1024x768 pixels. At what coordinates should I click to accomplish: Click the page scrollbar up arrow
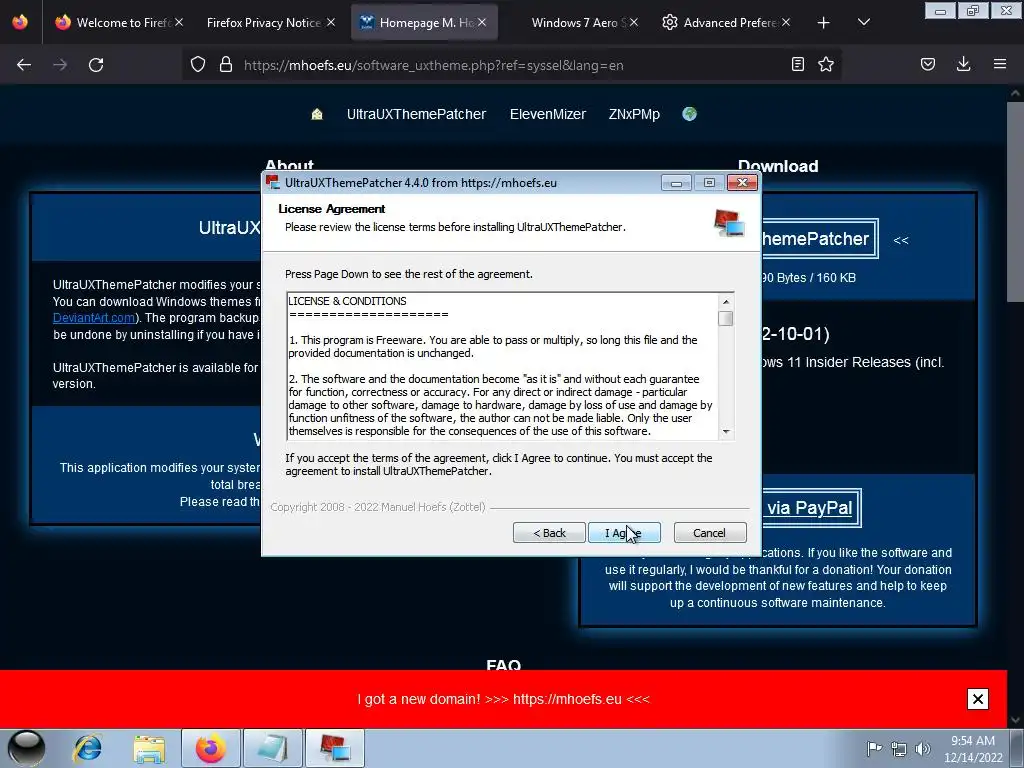pyautogui.click(x=1016, y=93)
